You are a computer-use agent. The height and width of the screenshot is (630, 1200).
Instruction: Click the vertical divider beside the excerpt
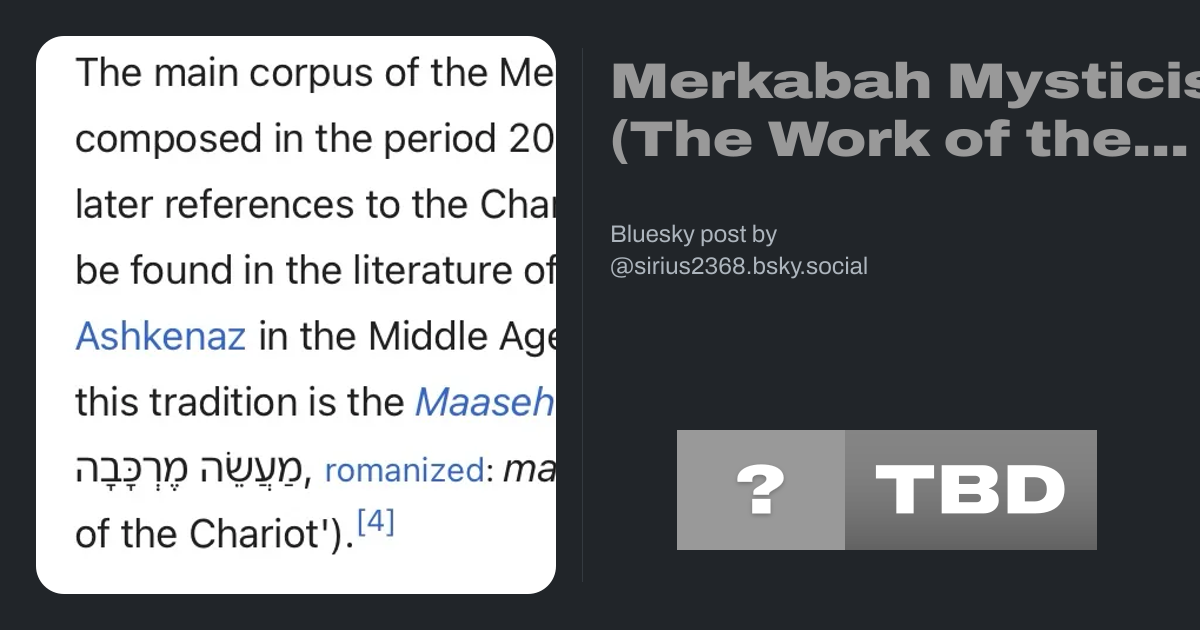(582, 315)
